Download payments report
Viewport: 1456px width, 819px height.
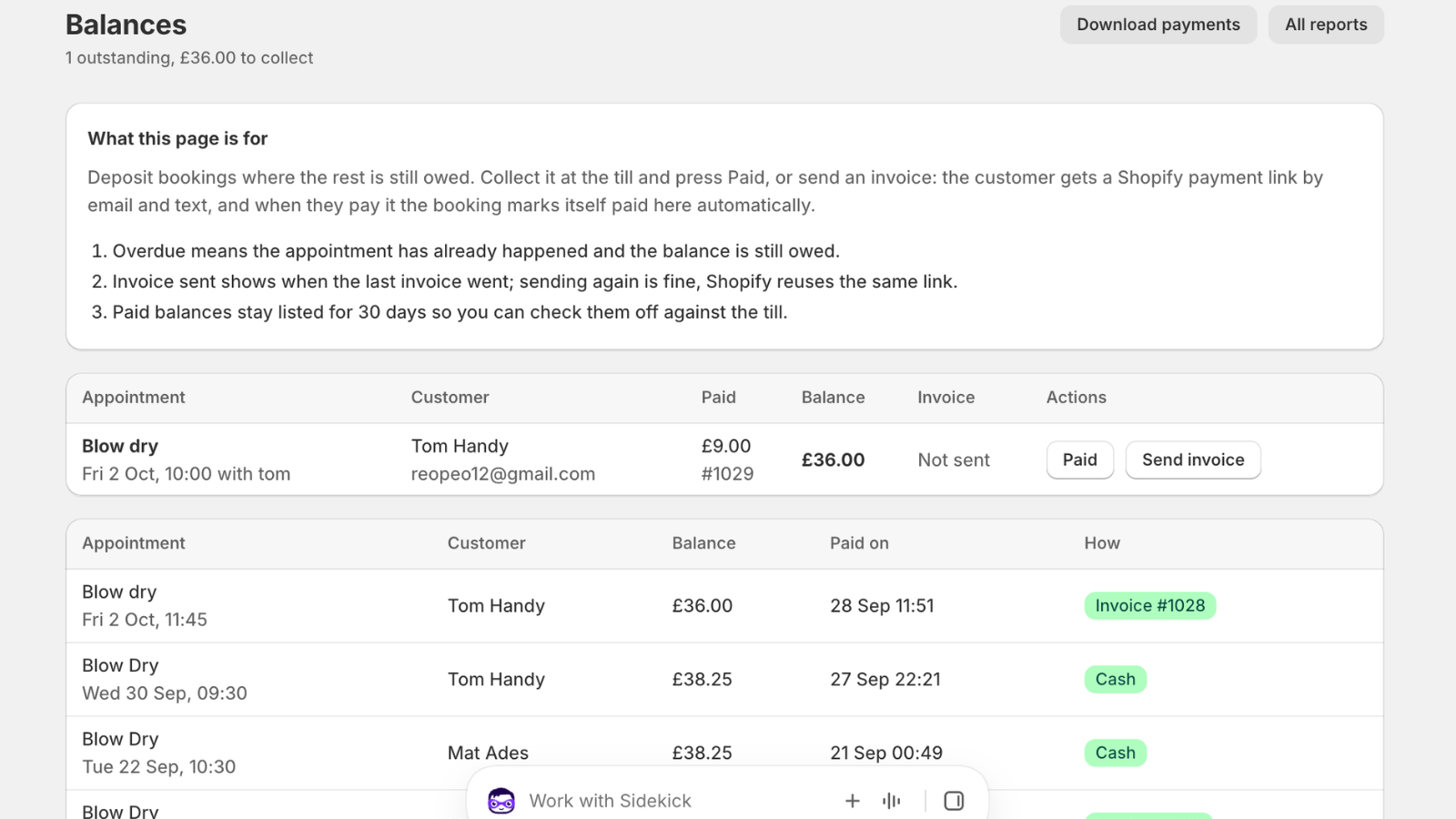click(x=1158, y=25)
